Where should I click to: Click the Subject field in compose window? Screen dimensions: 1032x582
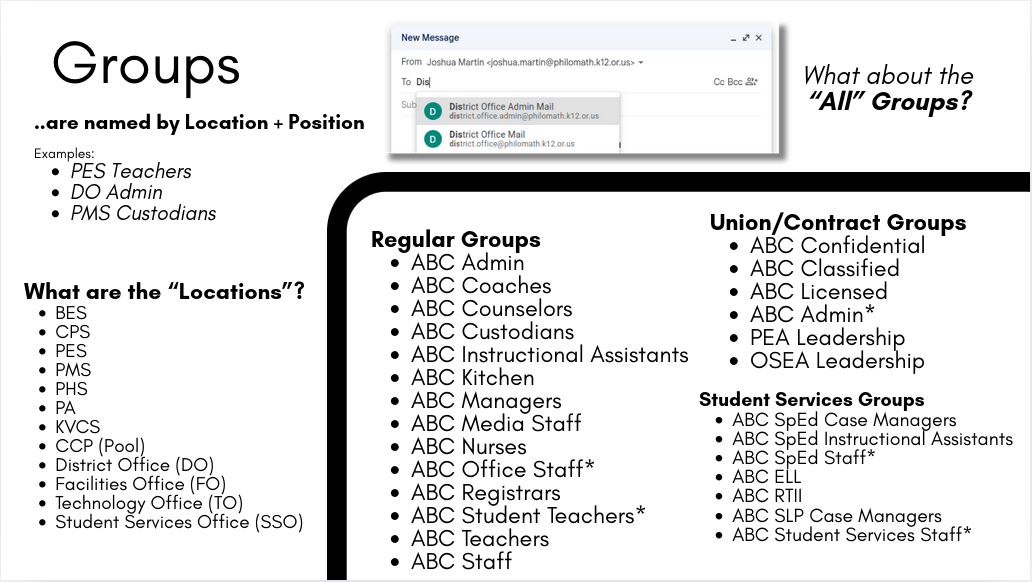[408, 105]
